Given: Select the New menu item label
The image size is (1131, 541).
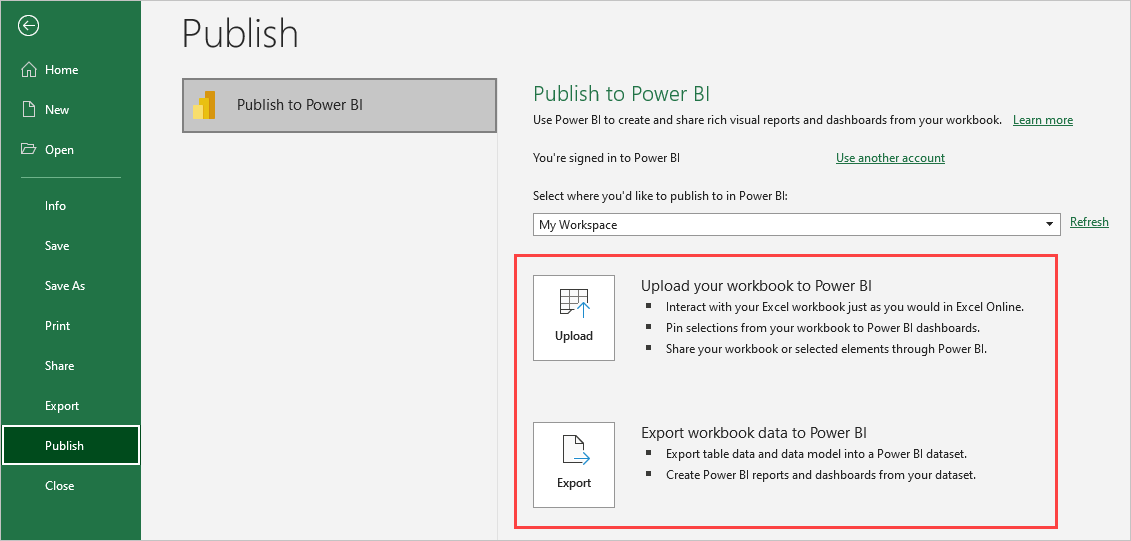Looking at the screenshot, I should (57, 110).
